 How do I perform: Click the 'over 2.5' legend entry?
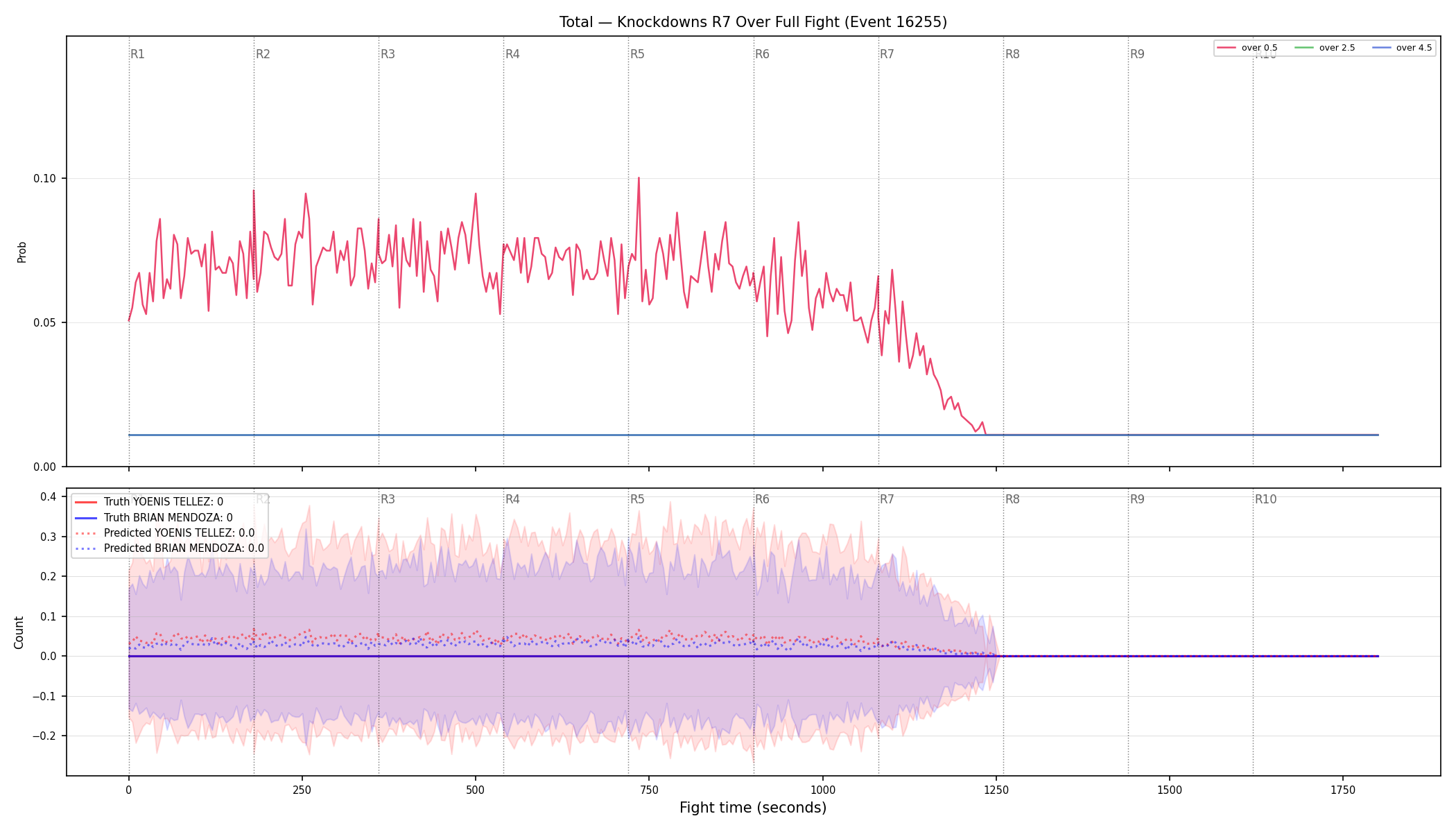pos(1325,48)
